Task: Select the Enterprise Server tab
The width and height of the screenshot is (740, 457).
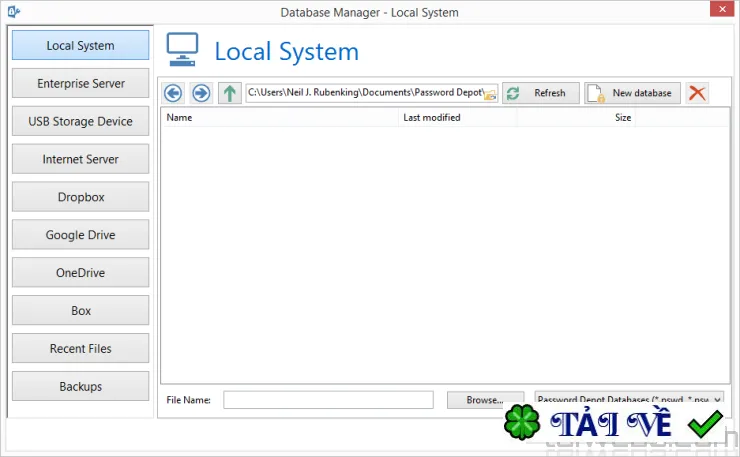Action: point(81,84)
